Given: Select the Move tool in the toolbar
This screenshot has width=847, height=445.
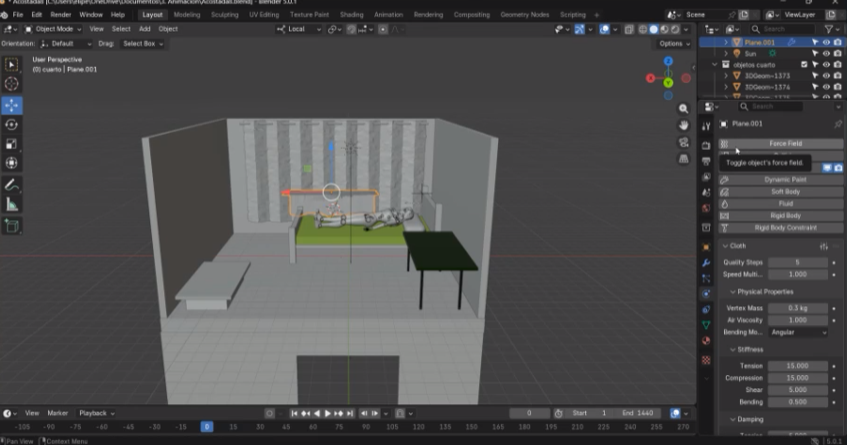Looking at the screenshot, I should tap(12, 104).
